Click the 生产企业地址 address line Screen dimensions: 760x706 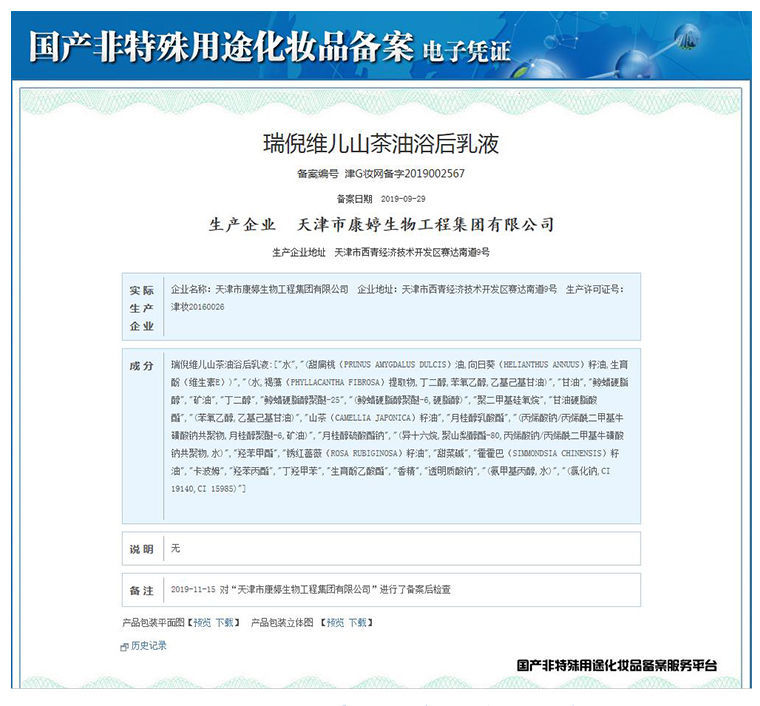click(381, 252)
